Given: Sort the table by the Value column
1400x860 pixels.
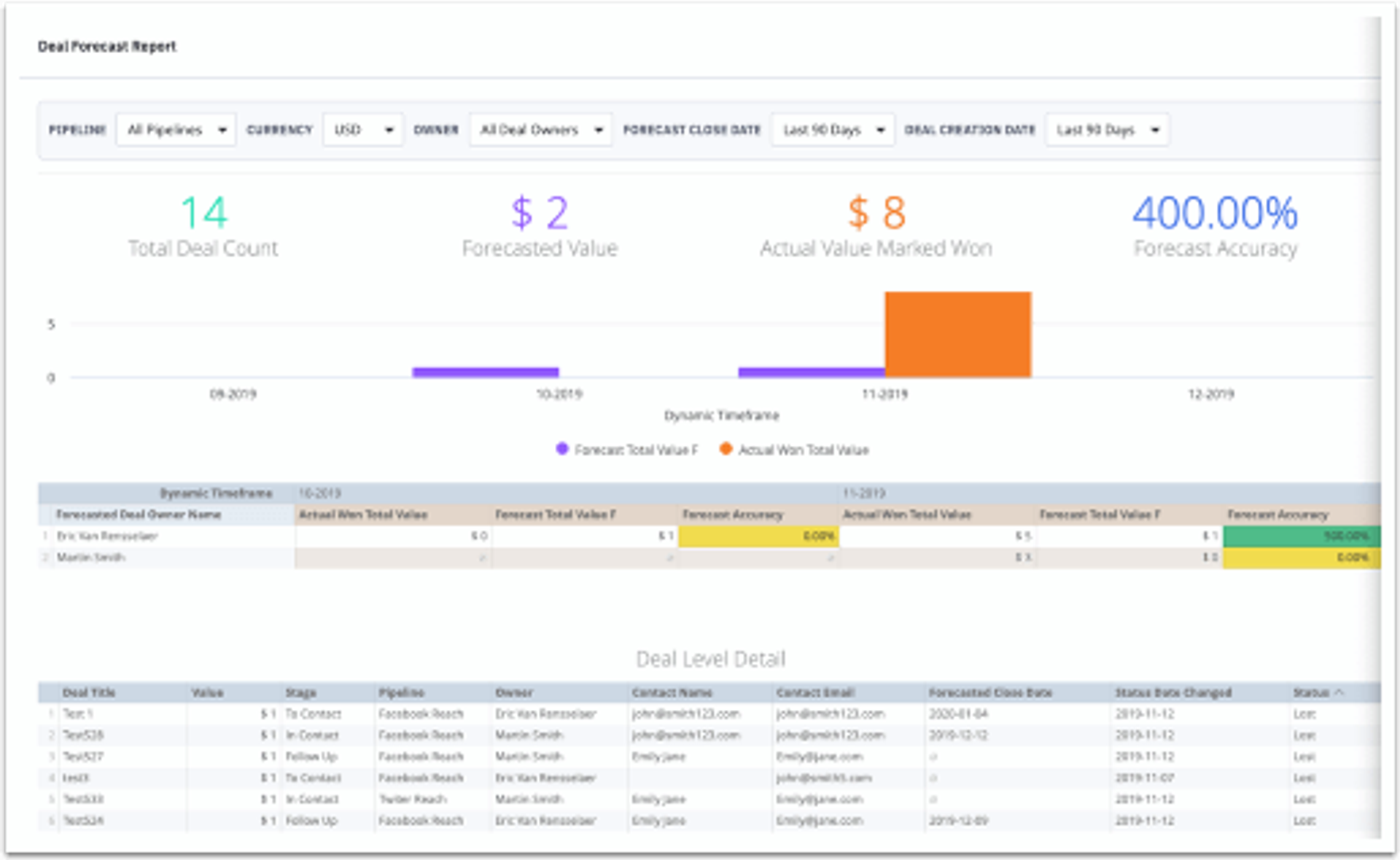Looking at the screenshot, I should pyautogui.click(x=208, y=692).
